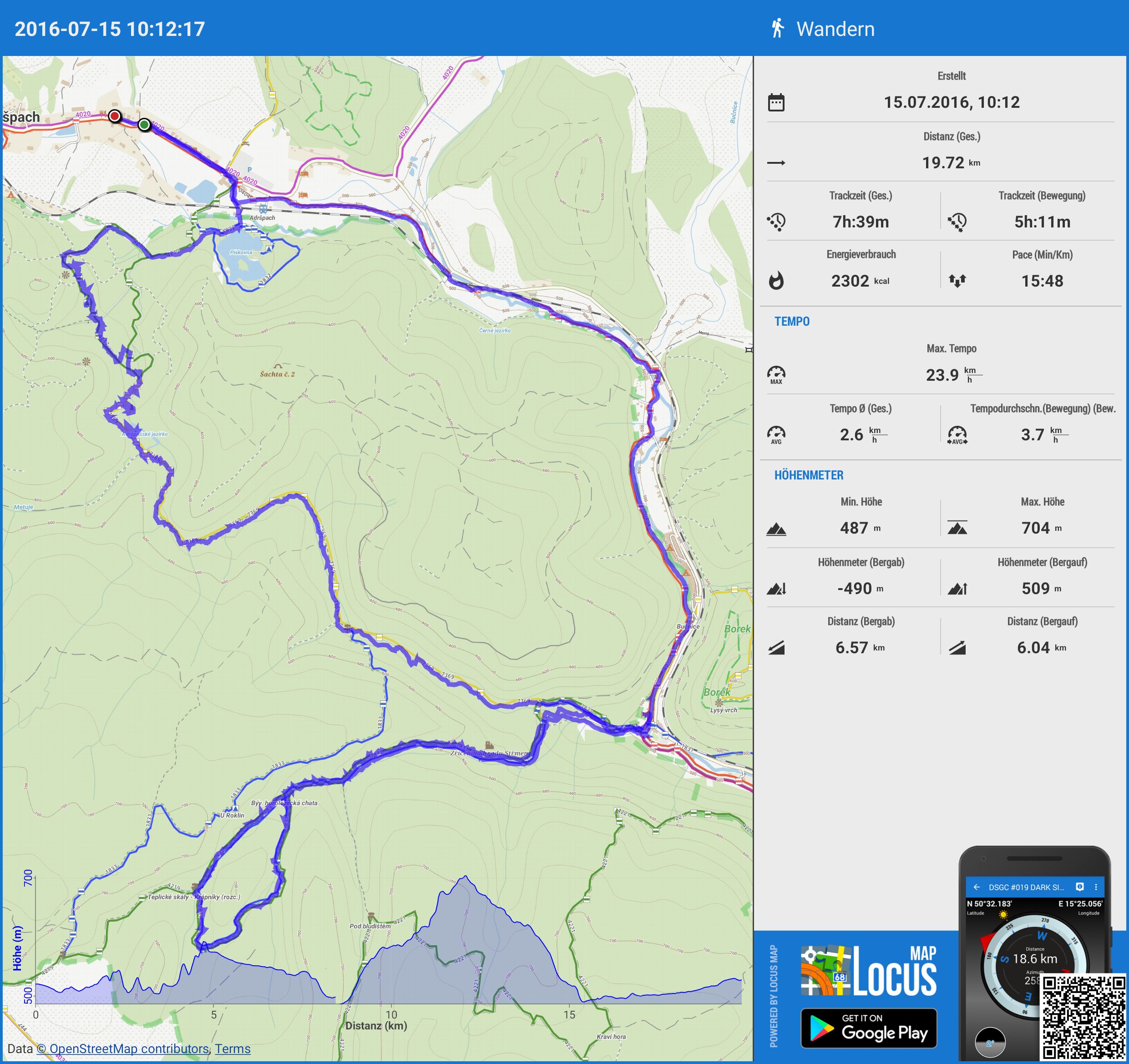Click the Adršpach train station icon on map
This screenshot has width=1129, height=1064.
[263, 208]
